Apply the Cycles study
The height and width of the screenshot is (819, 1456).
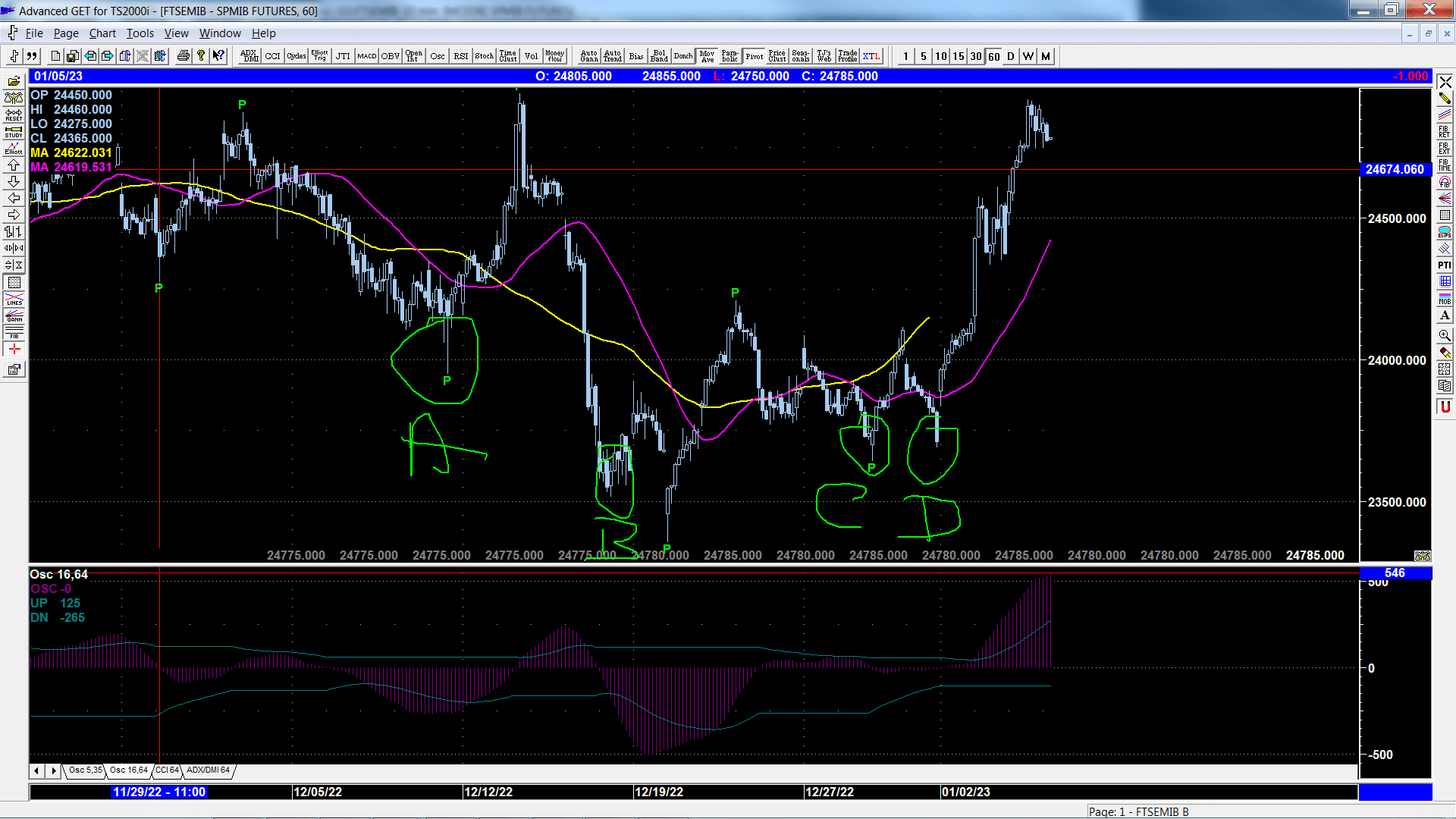tap(297, 56)
